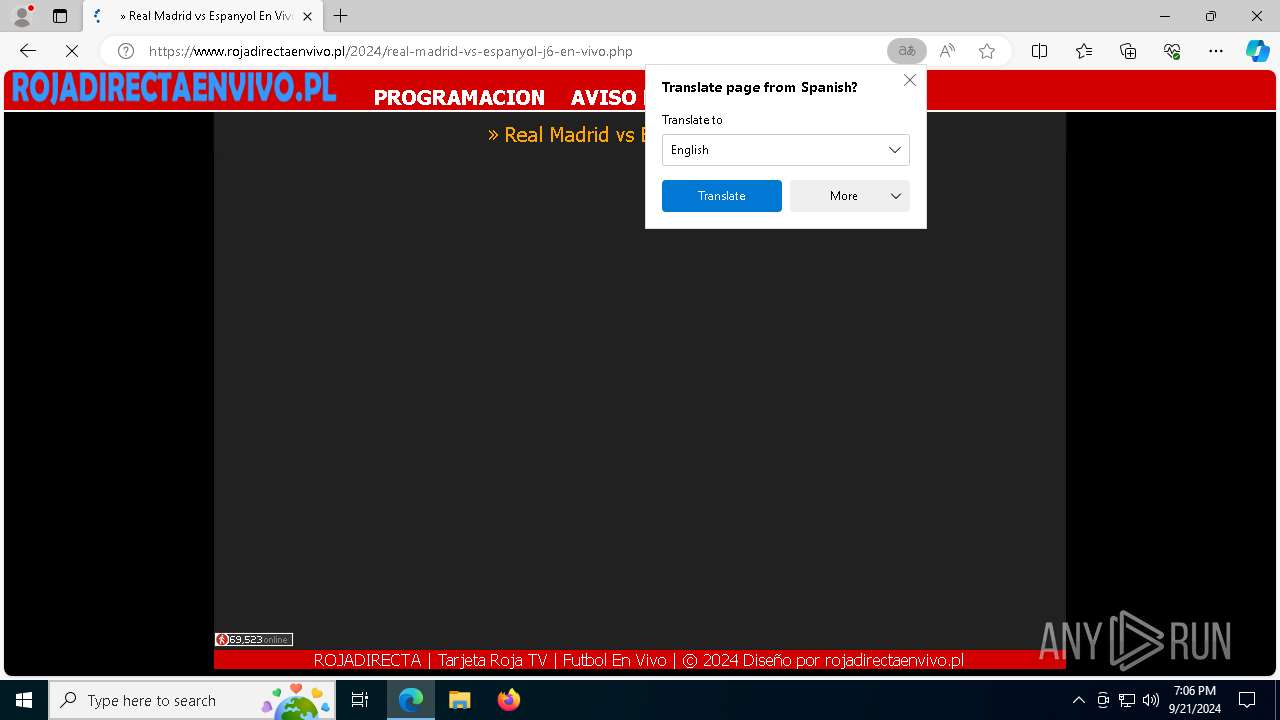Click the ROJADIRECTAENVIVO.PL logo
This screenshot has height=720, width=1280.
click(x=173, y=88)
